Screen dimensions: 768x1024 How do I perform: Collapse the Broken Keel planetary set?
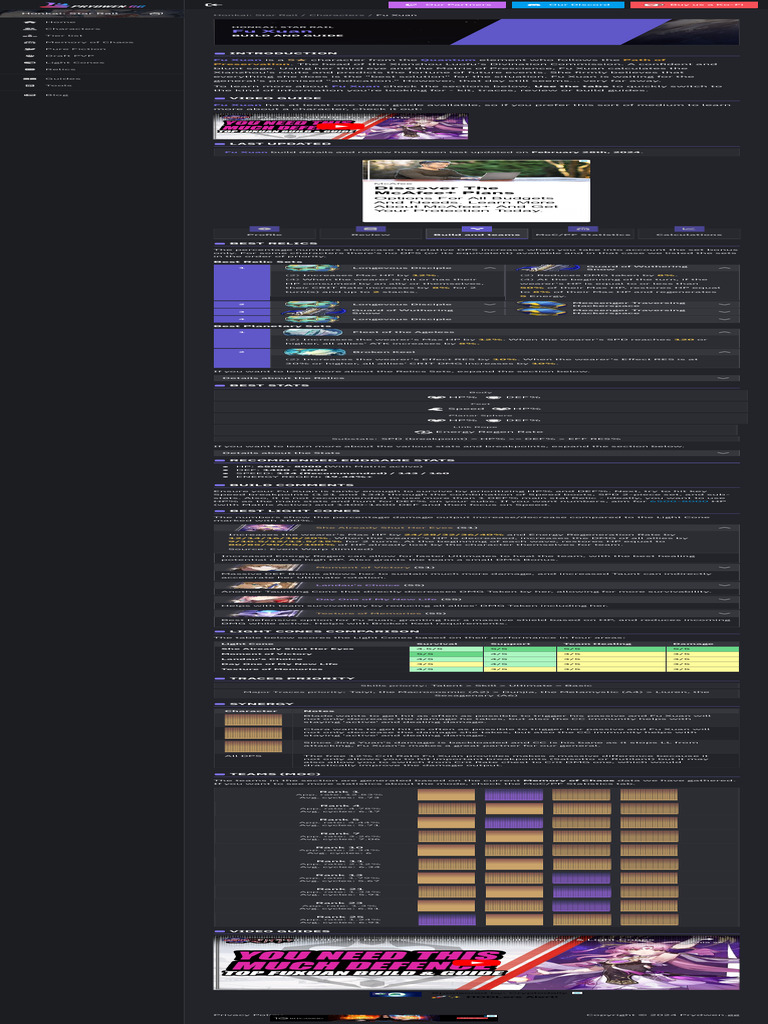point(724,352)
